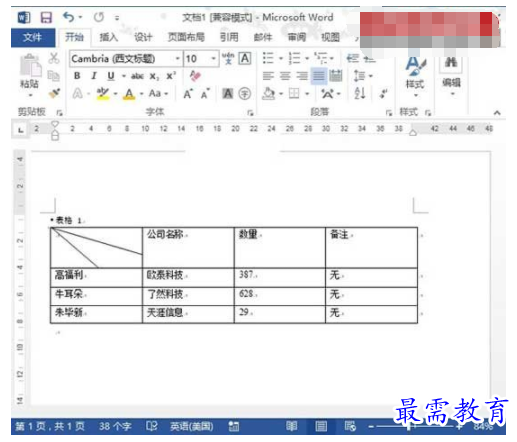Open the Clipboard pane launcher
Screen dimensions: 517x442
point(59,113)
